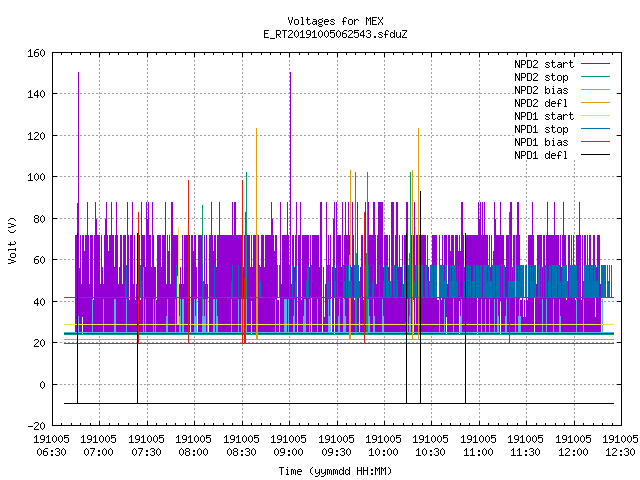Click the 08:00 time axis label
Image resolution: width=640 pixels, height=480 pixels.
[x=193, y=452]
